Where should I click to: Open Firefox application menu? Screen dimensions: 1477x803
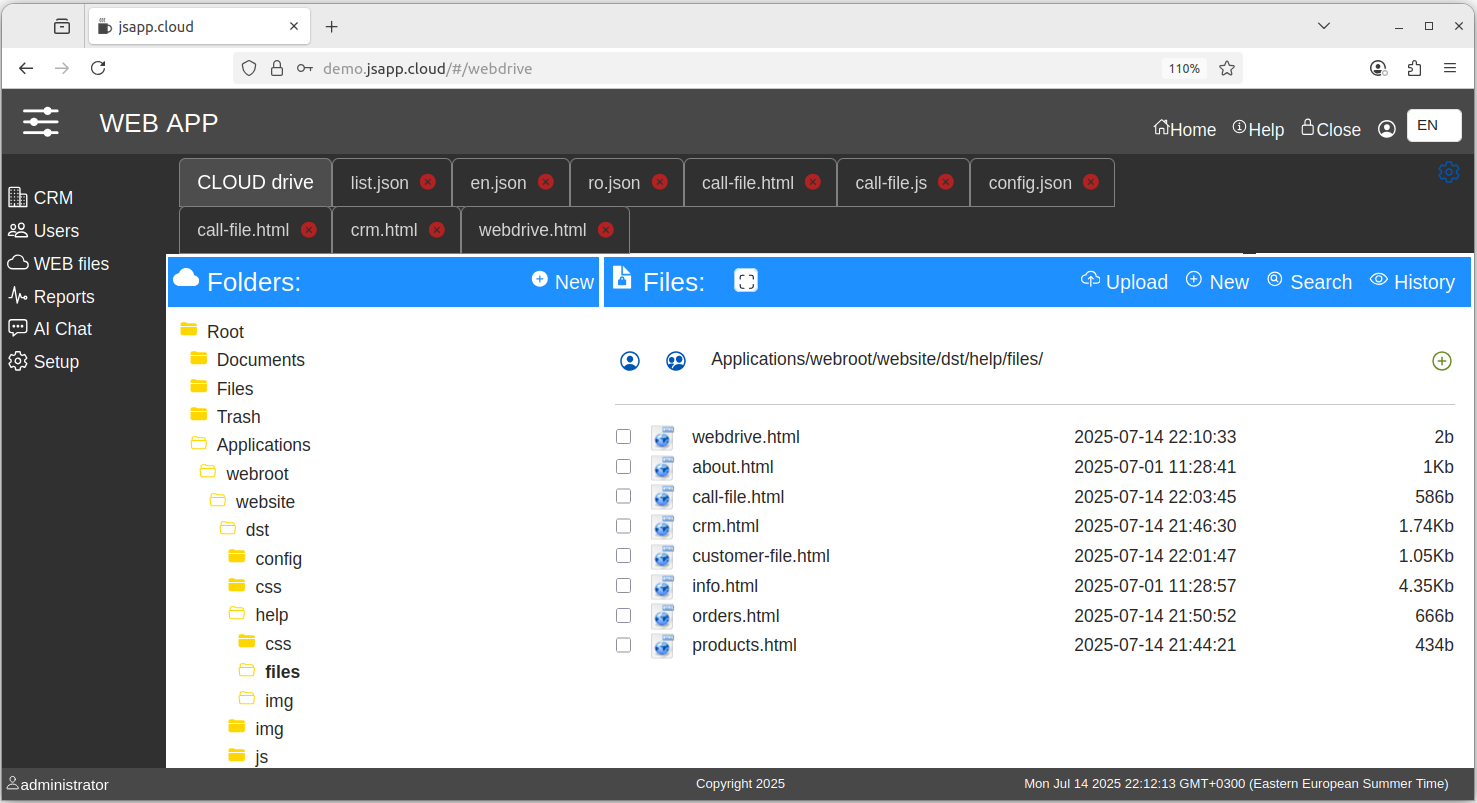click(1450, 68)
